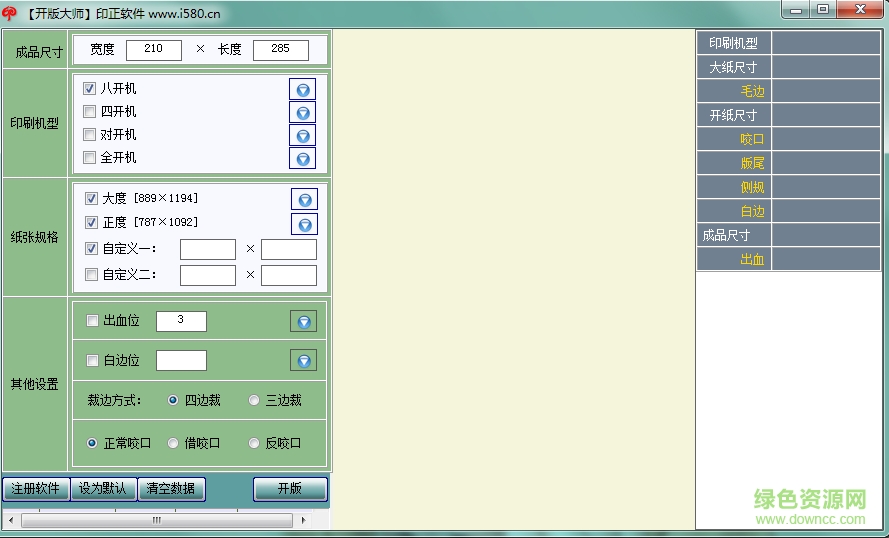Click the arrow icon beside 白边位
The height and width of the screenshot is (538, 889).
coord(303,360)
